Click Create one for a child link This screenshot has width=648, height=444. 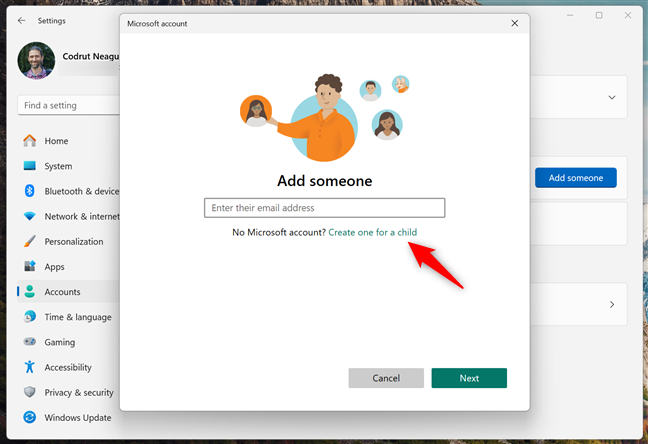[x=372, y=232]
